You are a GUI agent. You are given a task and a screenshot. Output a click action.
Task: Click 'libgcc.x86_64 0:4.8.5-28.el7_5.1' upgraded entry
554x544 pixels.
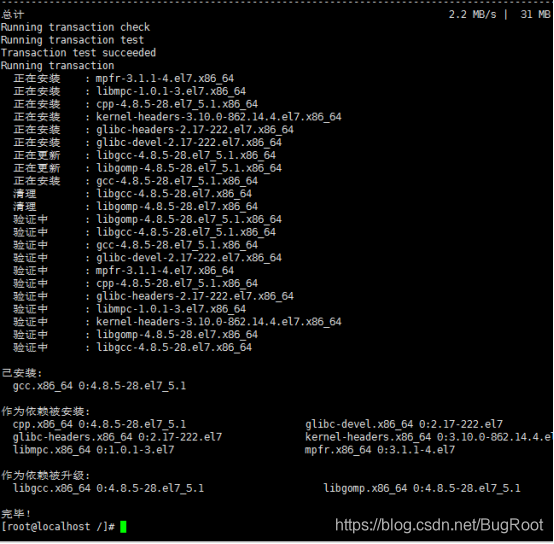click(108, 488)
